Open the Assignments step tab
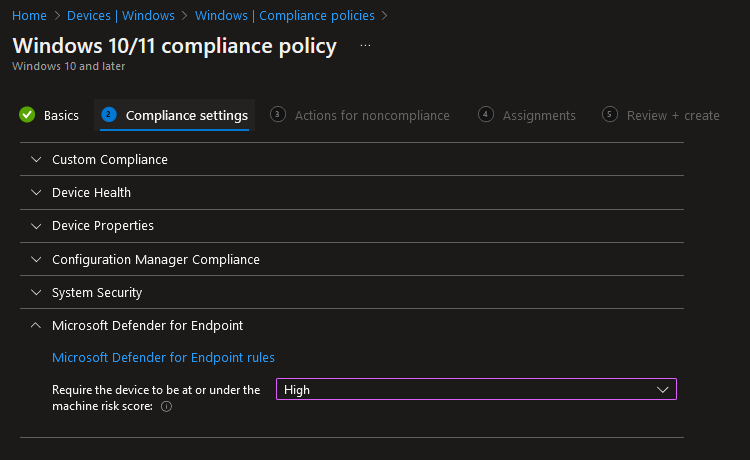This screenshot has height=460, width=750. (x=539, y=116)
